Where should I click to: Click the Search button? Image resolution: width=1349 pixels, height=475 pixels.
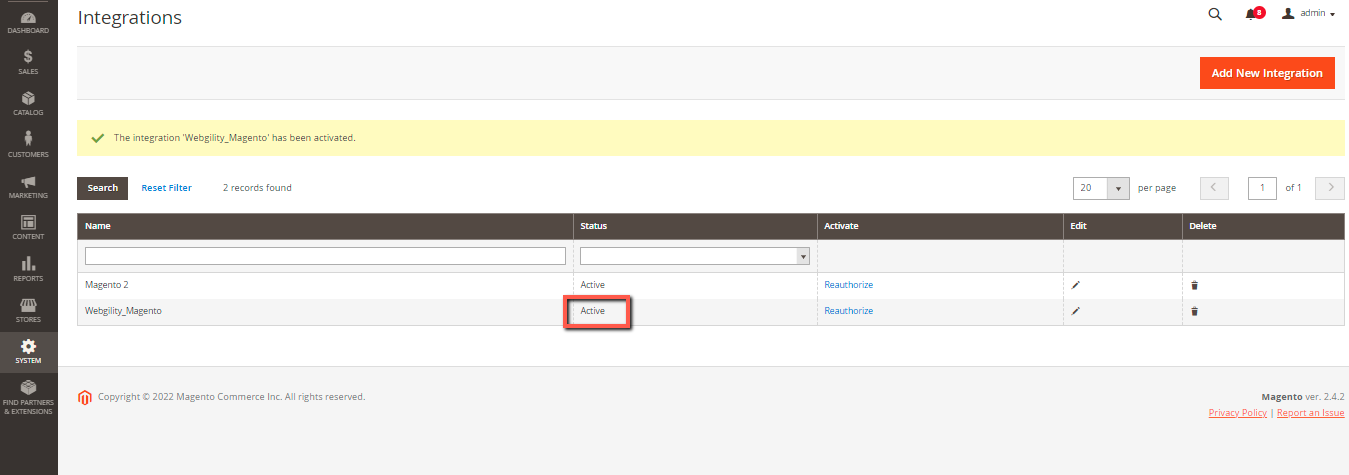[x=103, y=188]
